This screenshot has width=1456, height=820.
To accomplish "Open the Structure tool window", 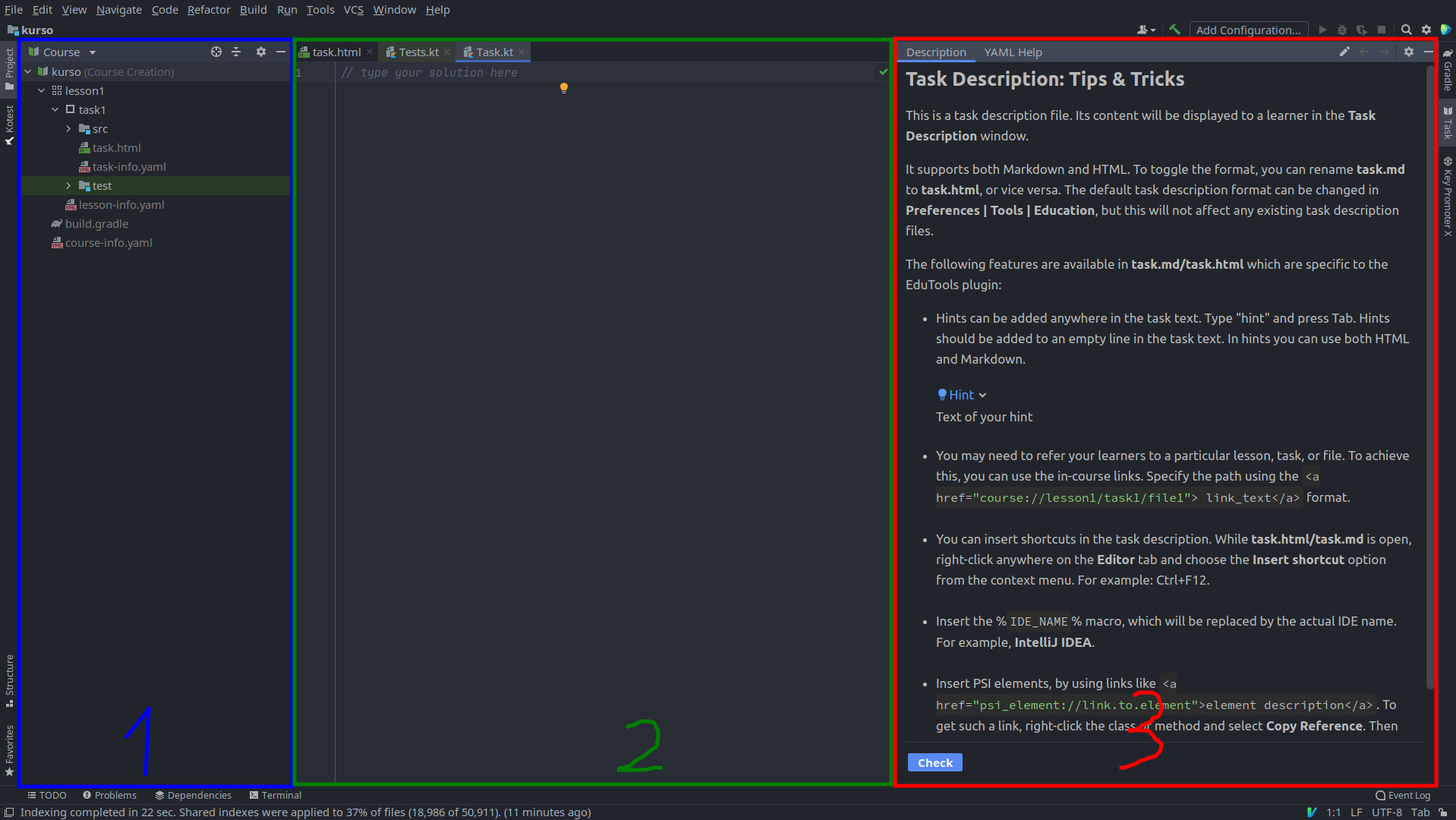I will pos(9,680).
